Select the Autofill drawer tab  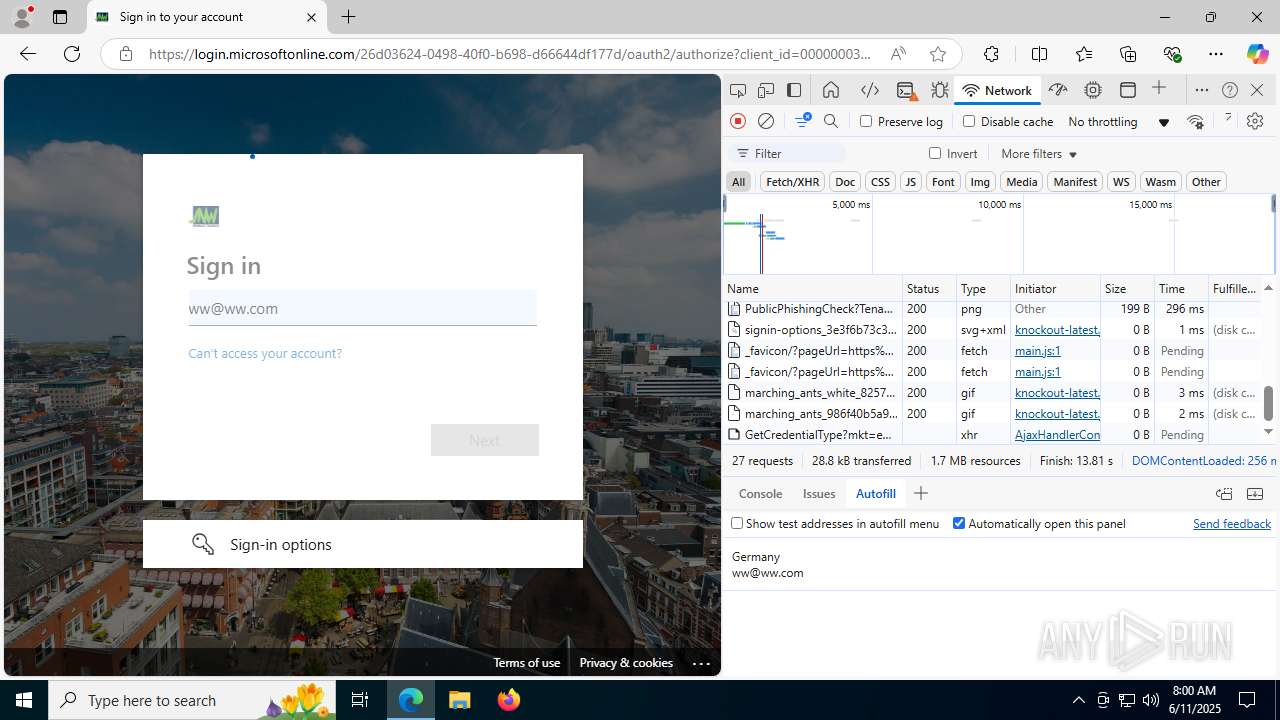click(x=876, y=493)
